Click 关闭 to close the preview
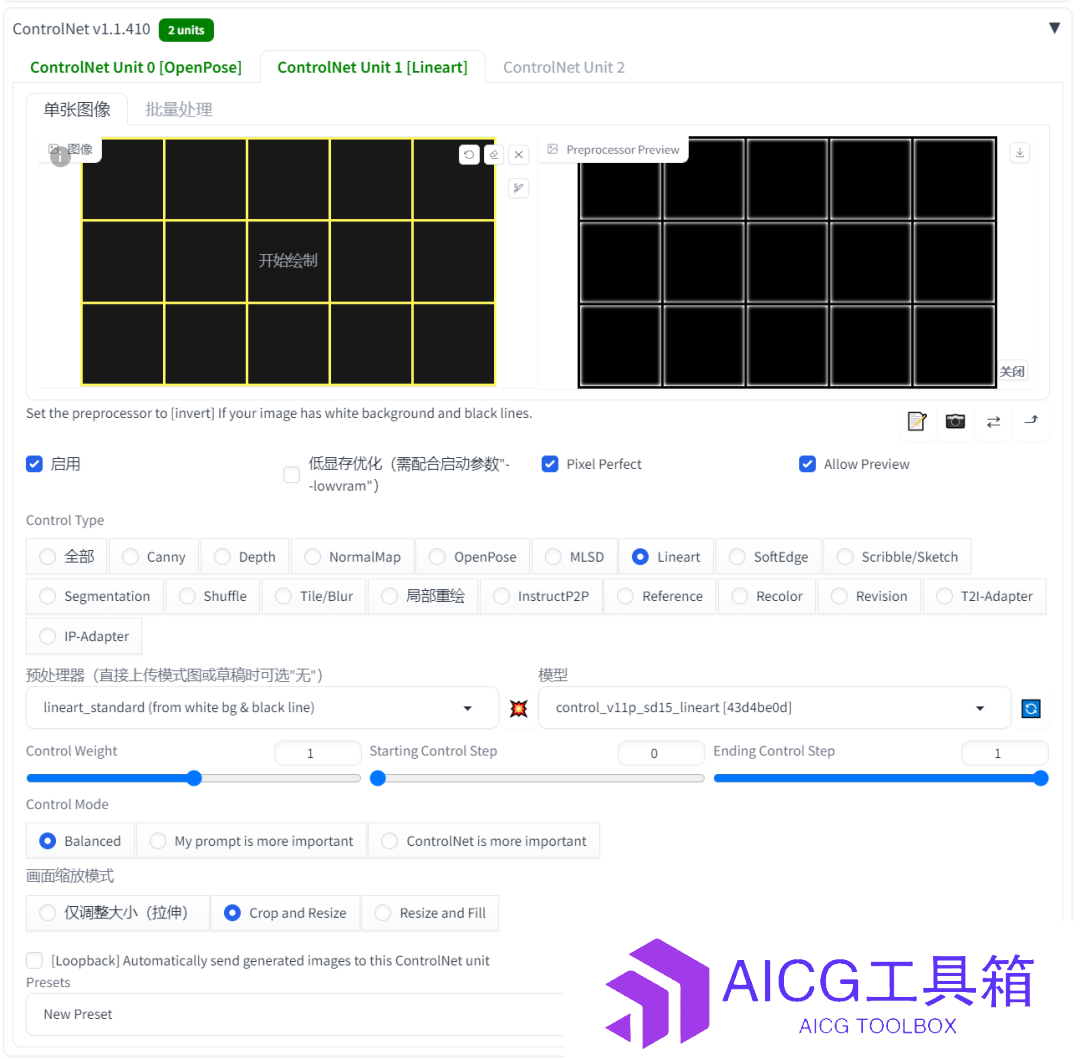 [x=1012, y=372]
